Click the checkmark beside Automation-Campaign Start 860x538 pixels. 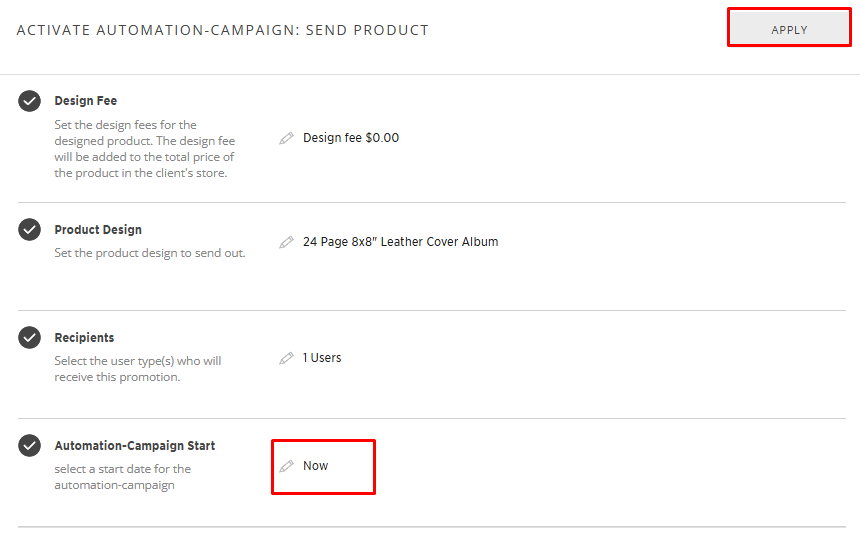click(x=30, y=446)
